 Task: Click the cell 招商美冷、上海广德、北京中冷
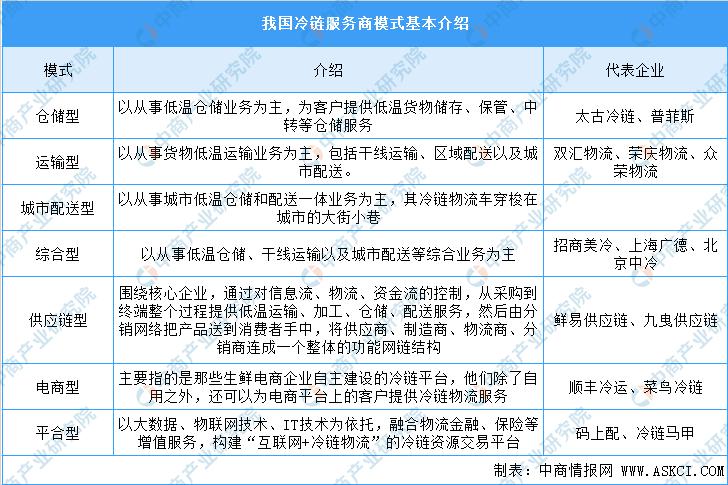click(x=635, y=254)
